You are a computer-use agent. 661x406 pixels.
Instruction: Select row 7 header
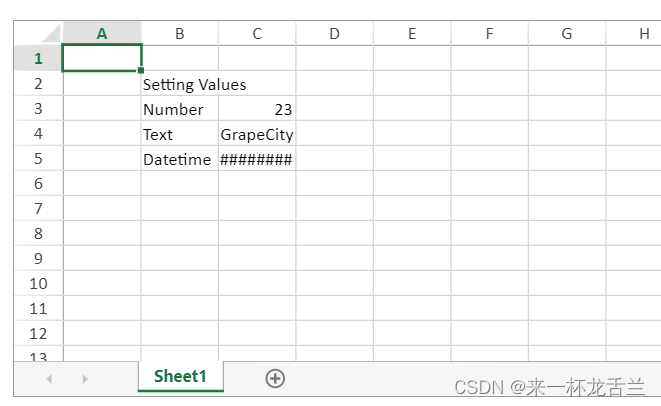(38, 208)
